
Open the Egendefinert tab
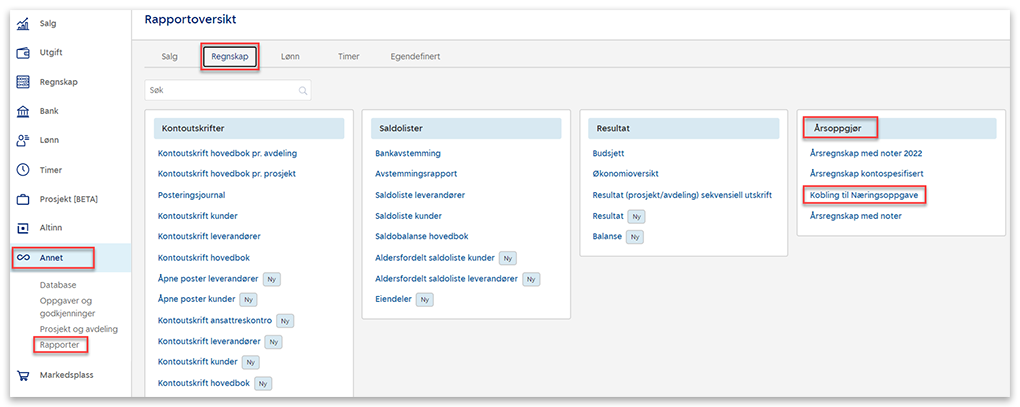415,57
